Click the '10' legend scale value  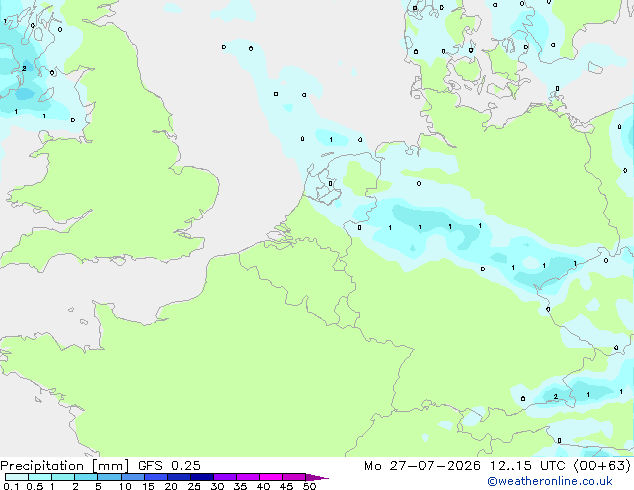pyautogui.click(x=125, y=486)
